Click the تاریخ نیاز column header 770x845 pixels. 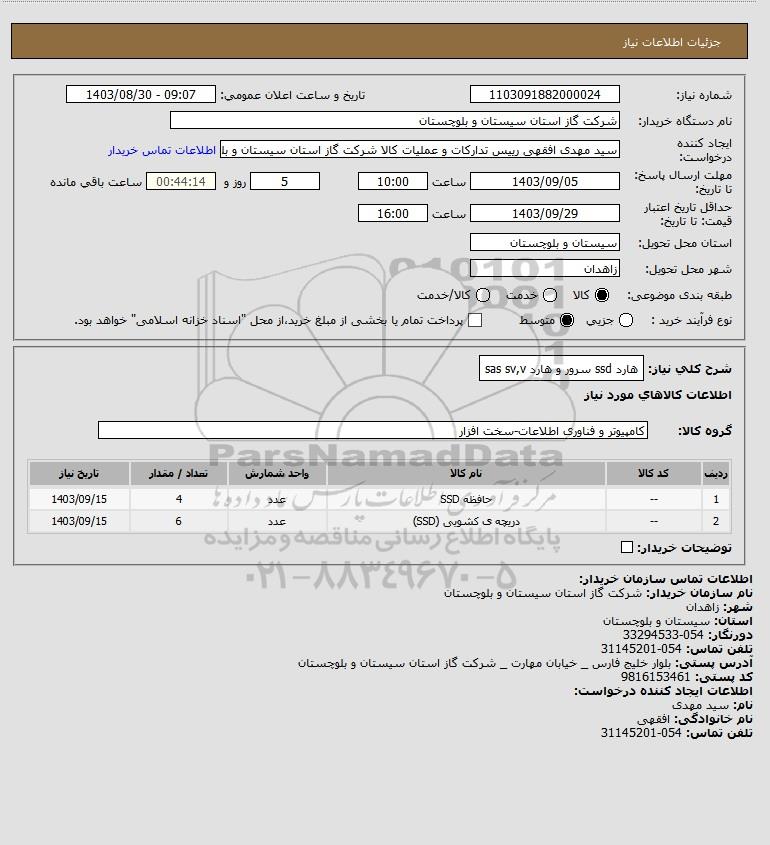point(79,473)
